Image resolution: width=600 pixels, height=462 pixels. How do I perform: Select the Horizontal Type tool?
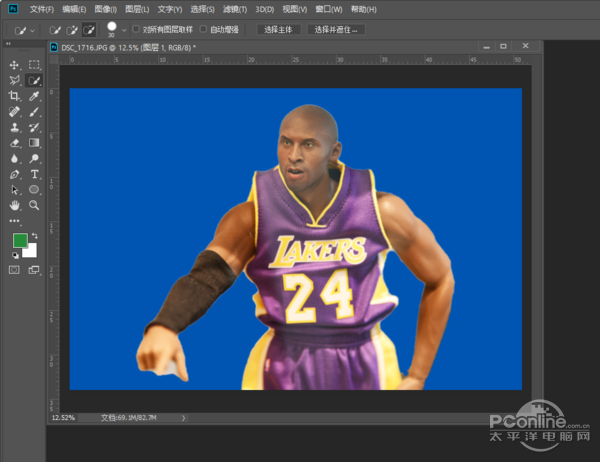pos(34,174)
